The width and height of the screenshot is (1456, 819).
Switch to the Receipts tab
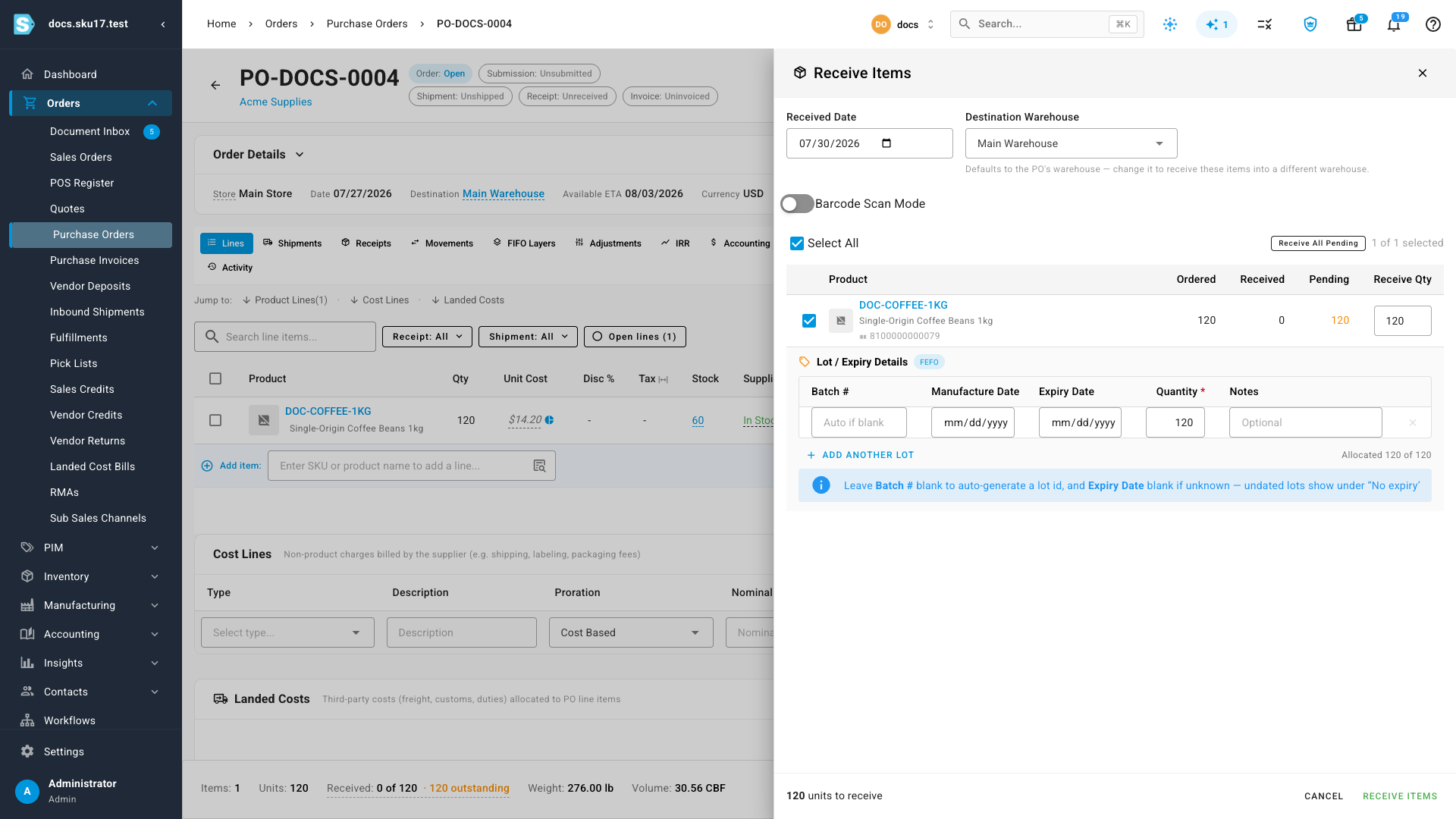[x=366, y=243]
